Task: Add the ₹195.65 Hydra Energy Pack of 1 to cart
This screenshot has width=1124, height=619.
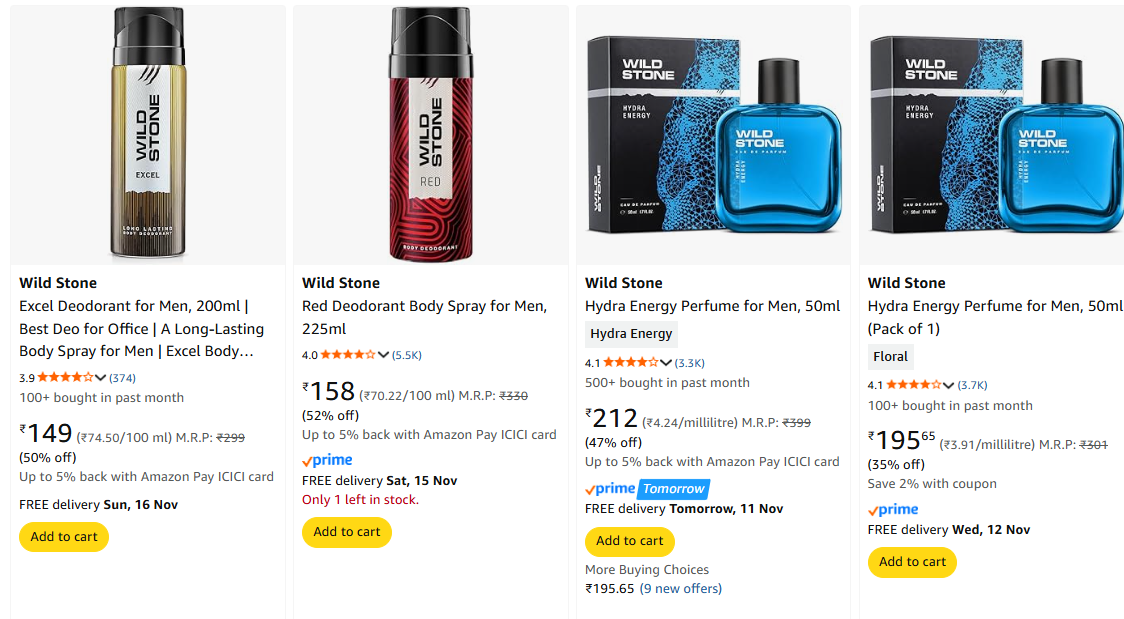Action: click(x=912, y=562)
